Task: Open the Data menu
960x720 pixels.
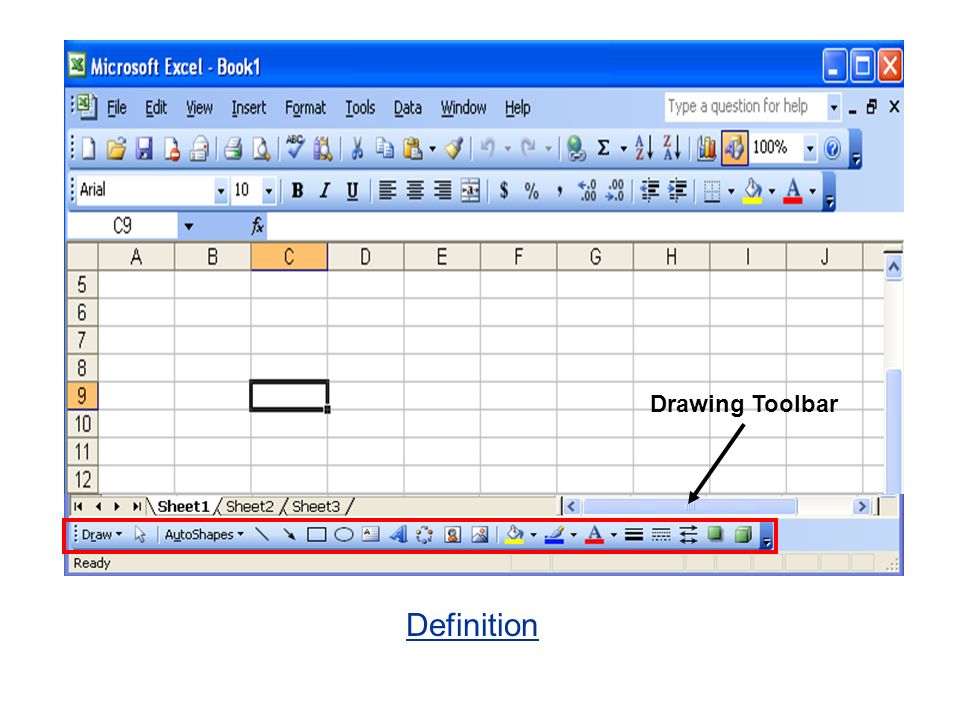Action: coord(407,108)
